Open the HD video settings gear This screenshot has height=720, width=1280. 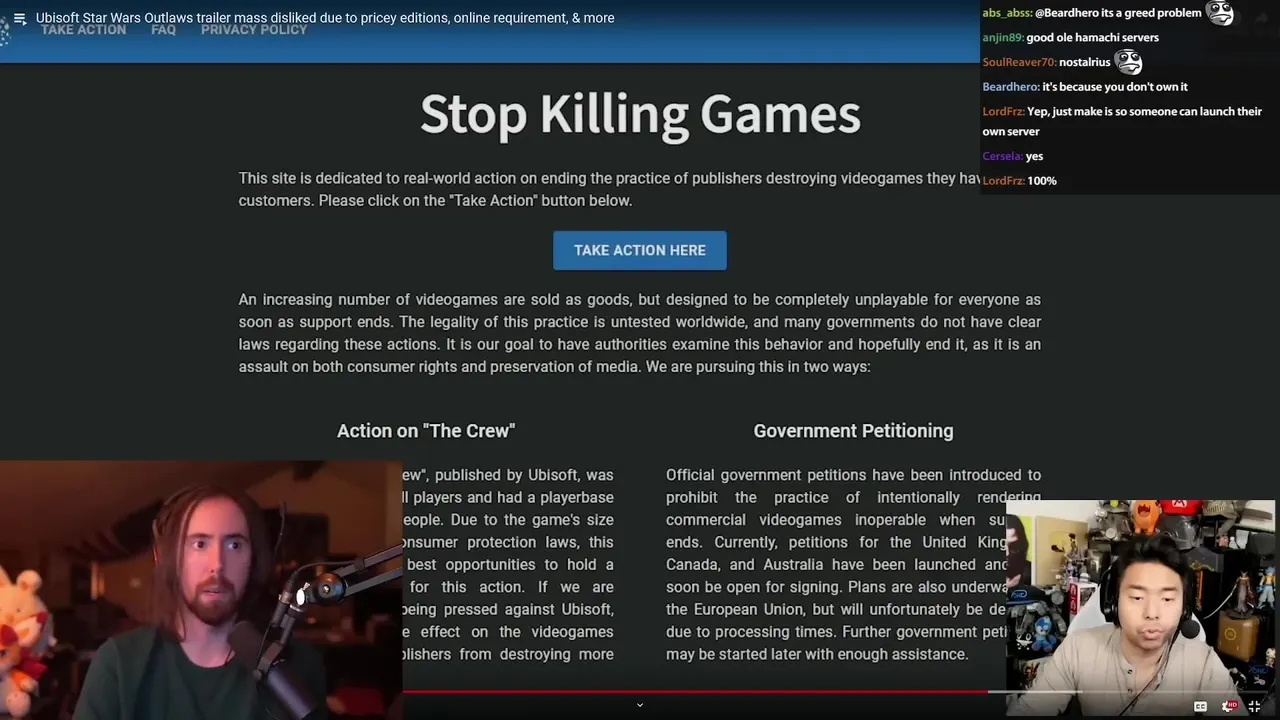(x=1228, y=706)
